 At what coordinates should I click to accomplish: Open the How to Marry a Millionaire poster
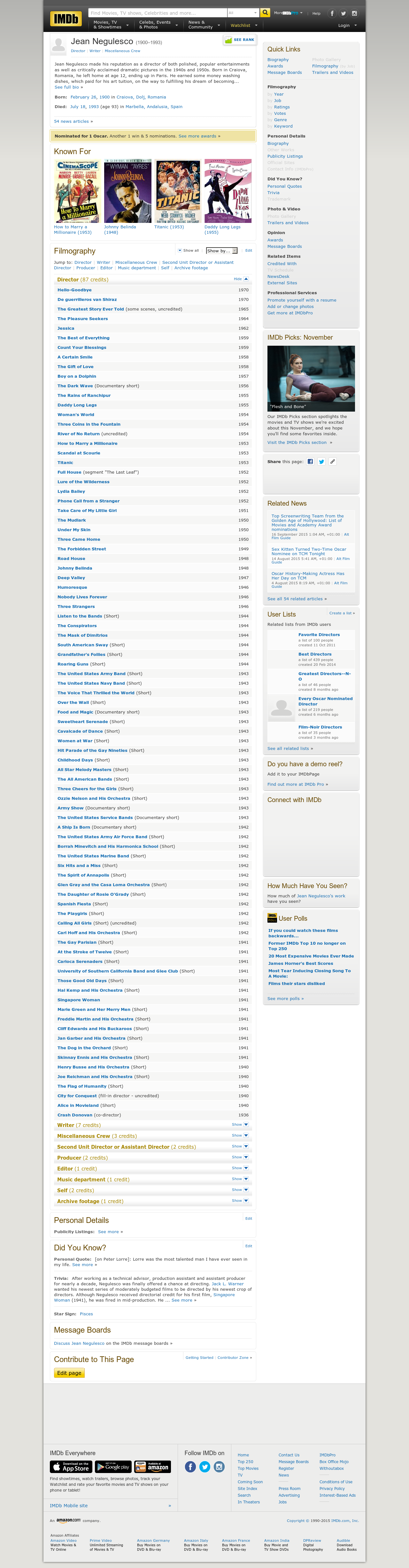tap(77, 191)
